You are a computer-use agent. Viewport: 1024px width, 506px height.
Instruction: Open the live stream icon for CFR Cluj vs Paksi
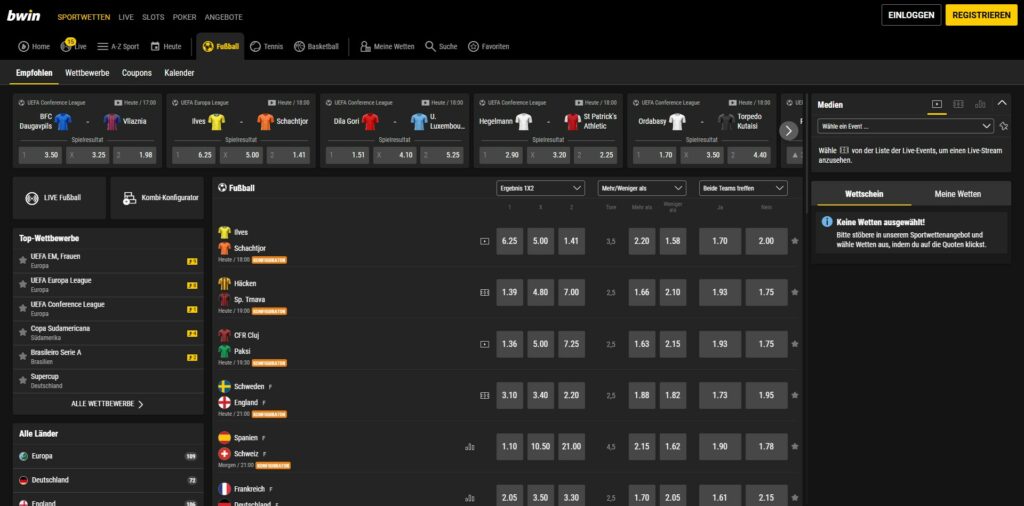[x=485, y=344]
